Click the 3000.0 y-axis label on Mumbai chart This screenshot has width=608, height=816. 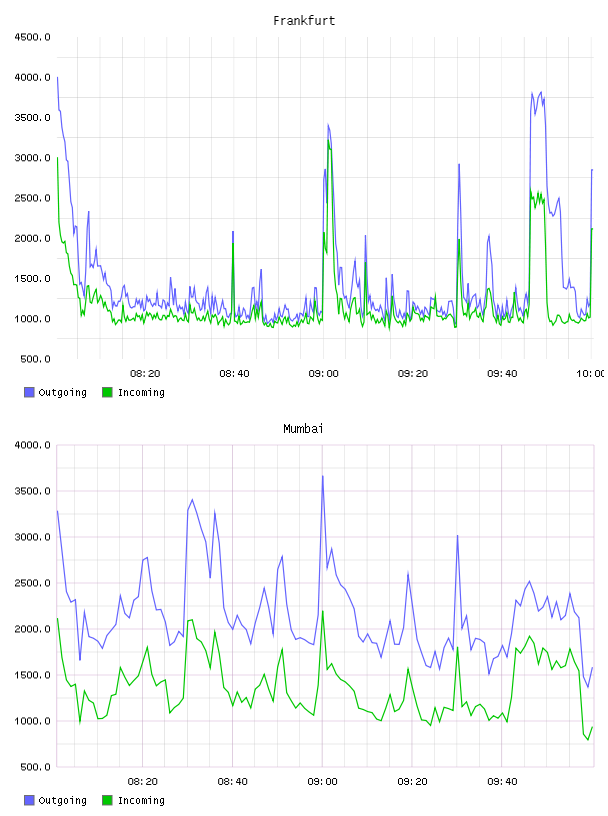click(x=33, y=537)
